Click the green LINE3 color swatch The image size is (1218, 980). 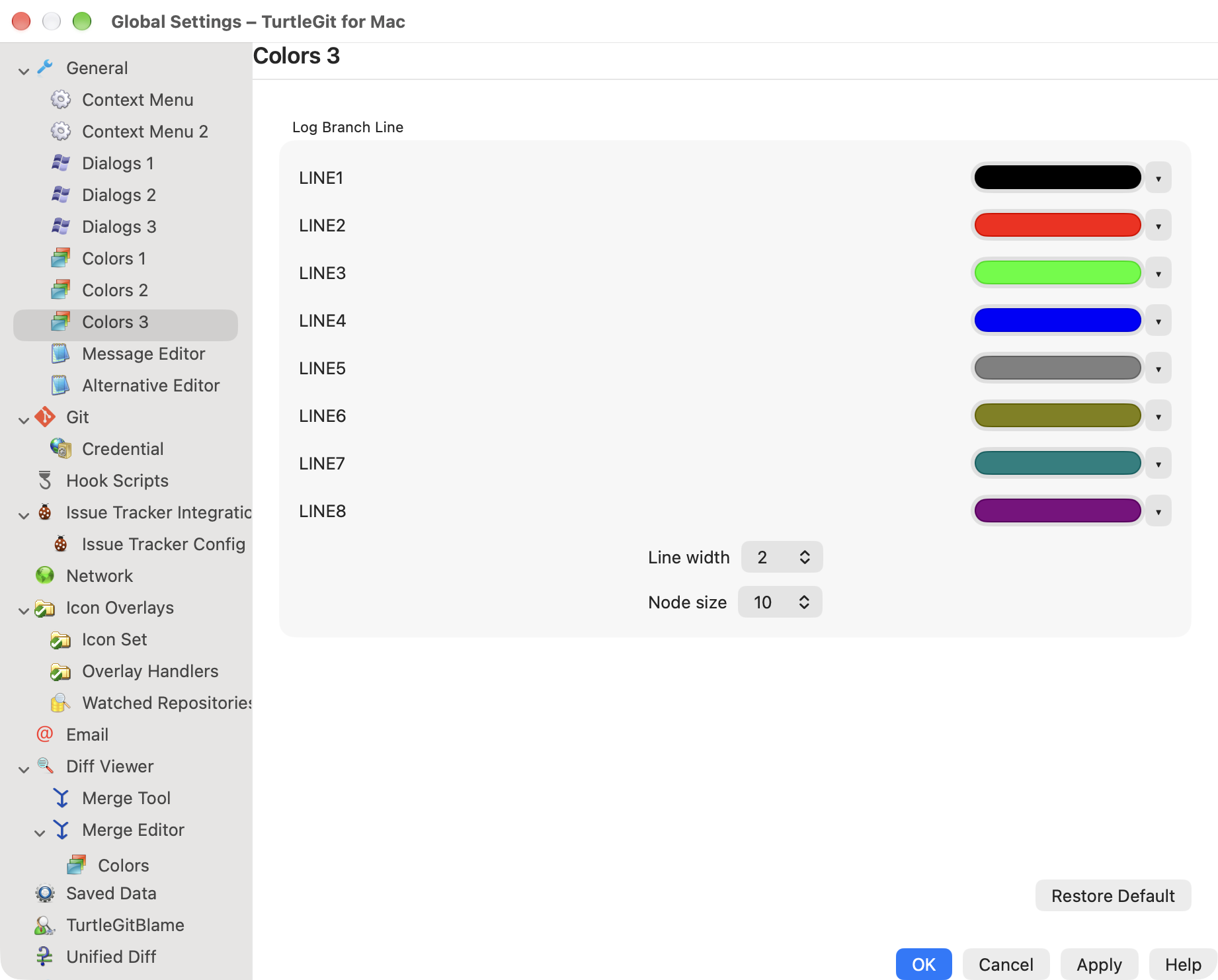pyautogui.click(x=1057, y=272)
